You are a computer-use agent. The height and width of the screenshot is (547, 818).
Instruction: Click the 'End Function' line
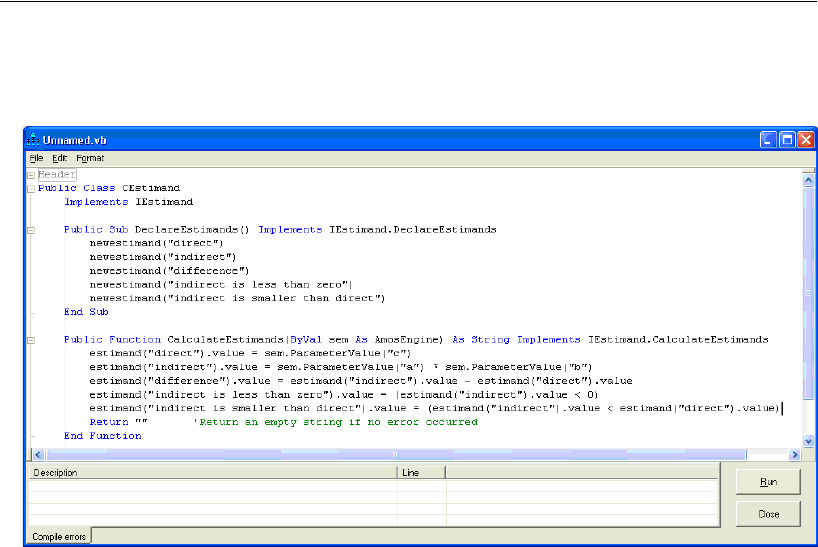[x=102, y=436]
